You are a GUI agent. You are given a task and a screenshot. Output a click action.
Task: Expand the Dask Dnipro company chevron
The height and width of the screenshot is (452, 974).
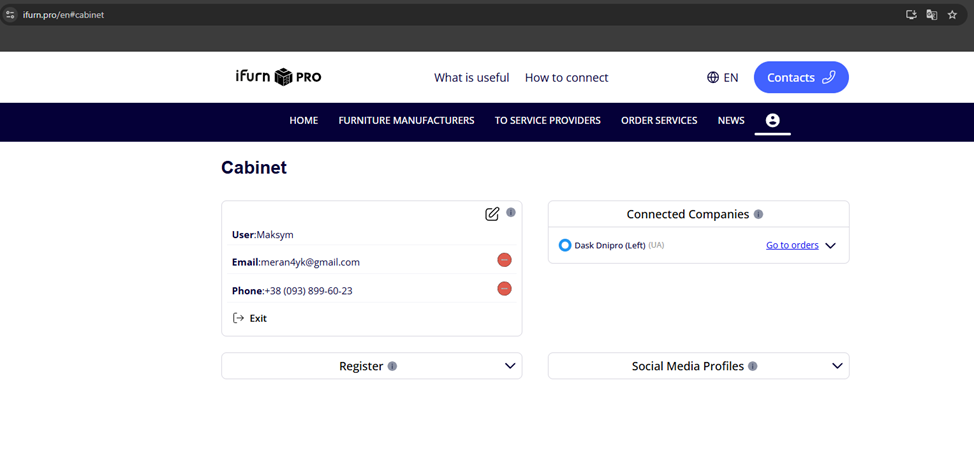(x=830, y=246)
